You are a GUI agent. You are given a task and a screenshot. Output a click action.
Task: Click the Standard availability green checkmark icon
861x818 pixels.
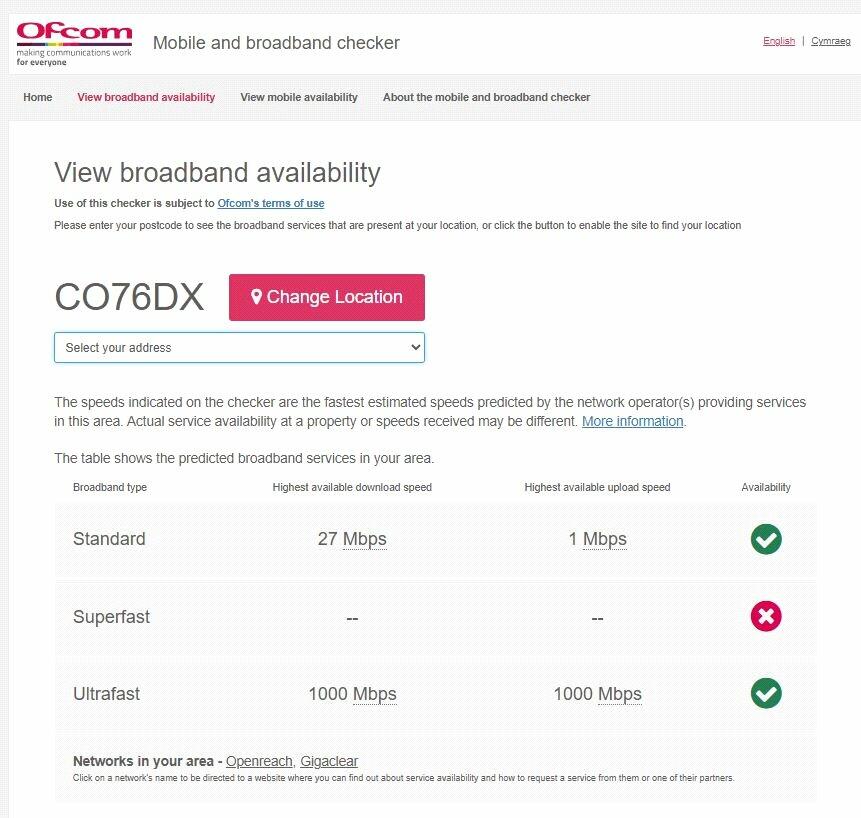click(x=766, y=539)
